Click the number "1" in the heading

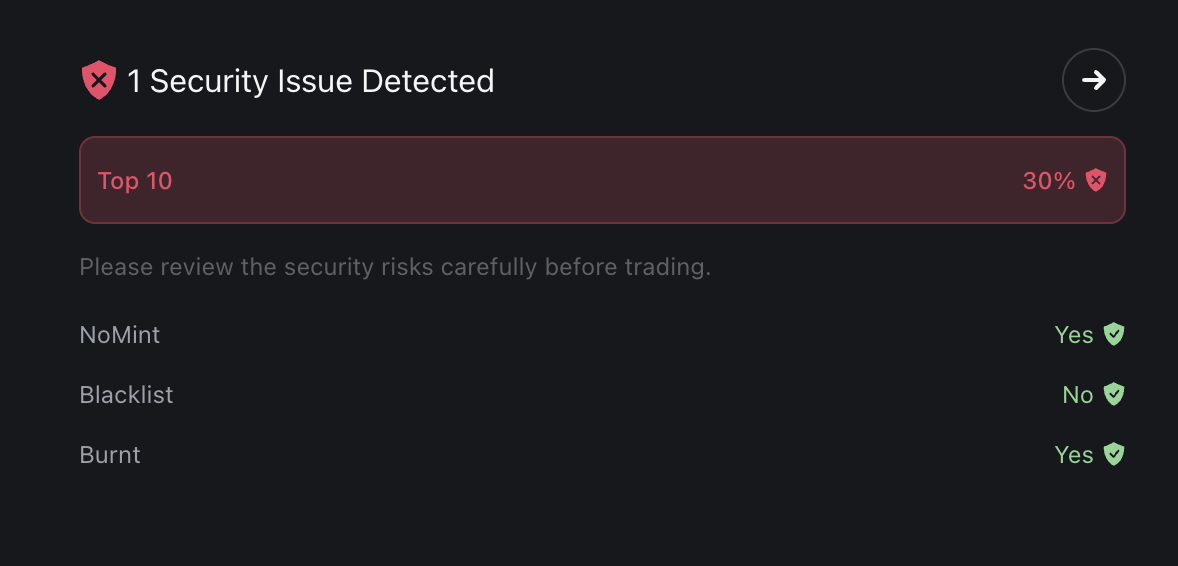[x=135, y=81]
